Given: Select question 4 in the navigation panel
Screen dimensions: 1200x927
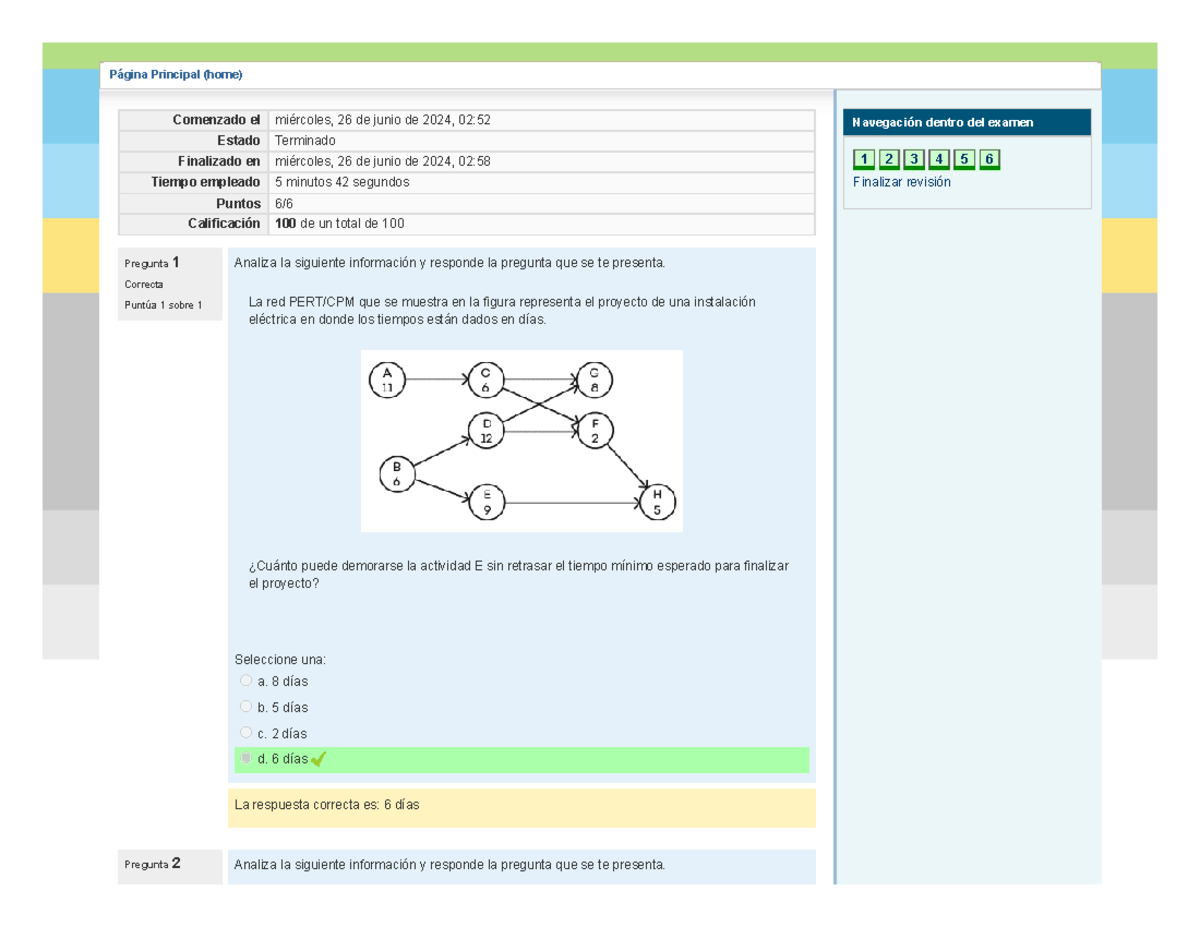Looking at the screenshot, I should [x=939, y=159].
